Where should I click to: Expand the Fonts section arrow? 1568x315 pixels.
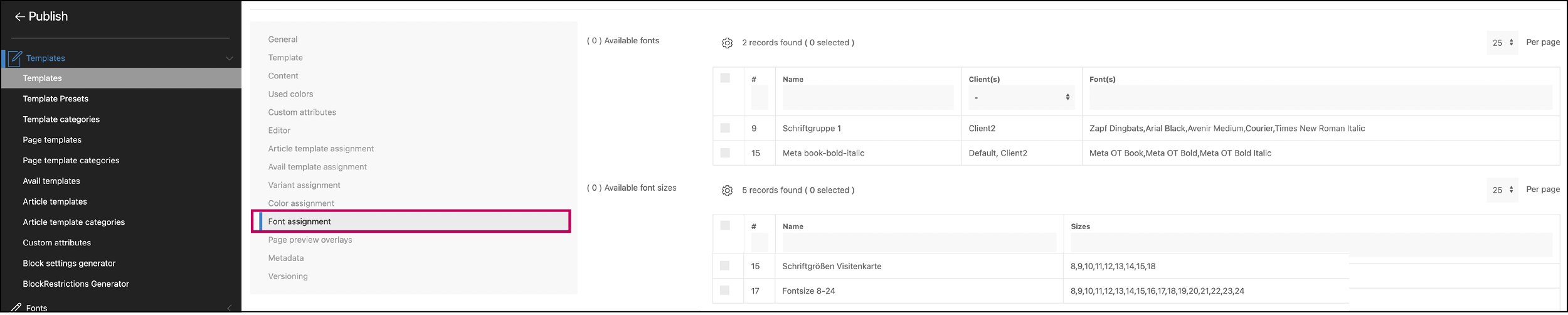tap(230, 307)
